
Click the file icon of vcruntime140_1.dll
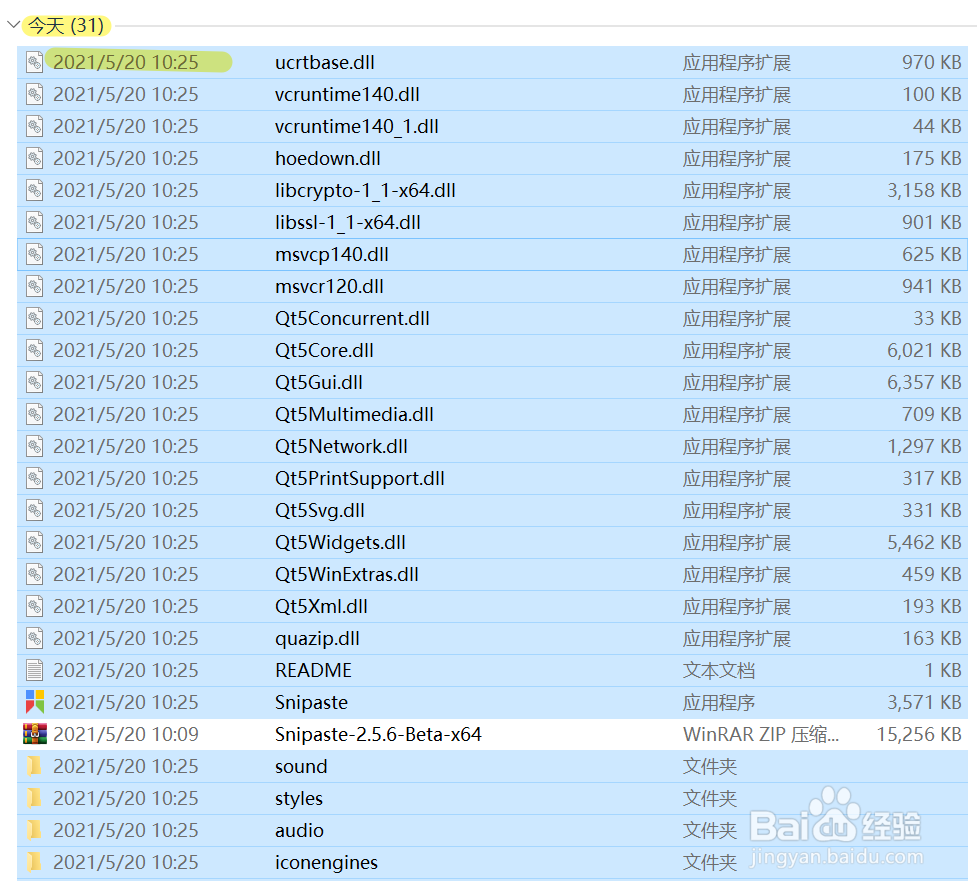(x=35, y=127)
